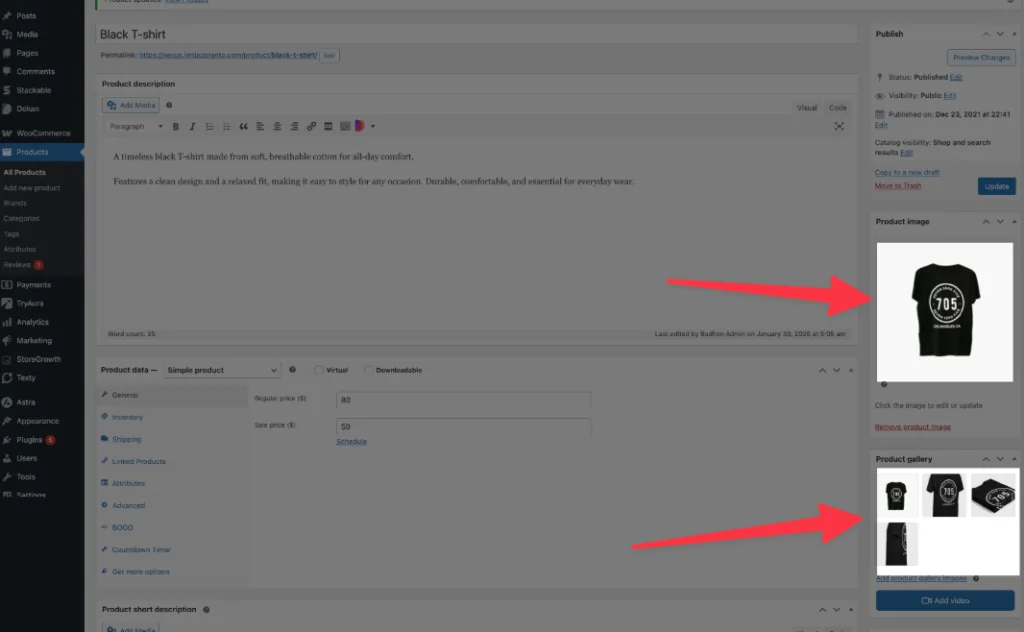
Task: Click the sale price Schedule link
Action: pyautogui.click(x=351, y=441)
